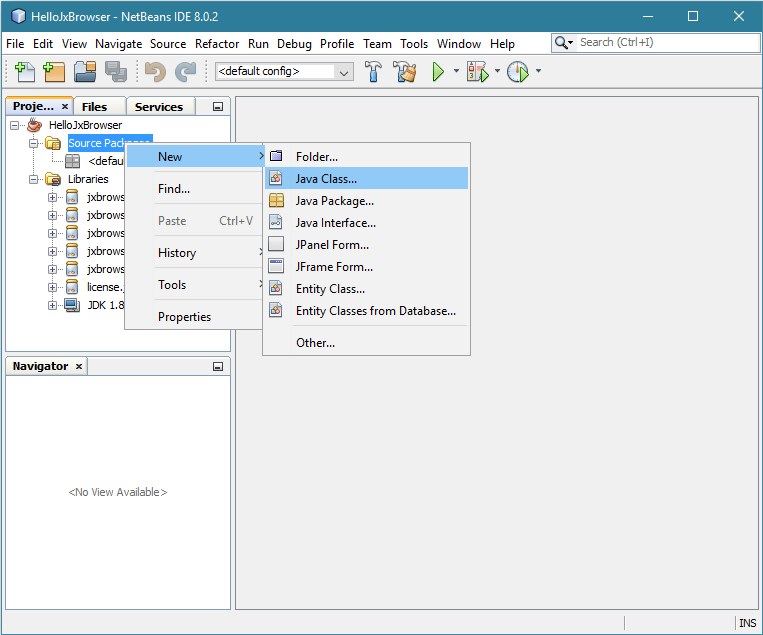Image resolution: width=763 pixels, height=635 pixels.
Task: Expand the license jar tree node
Action: click(x=52, y=288)
